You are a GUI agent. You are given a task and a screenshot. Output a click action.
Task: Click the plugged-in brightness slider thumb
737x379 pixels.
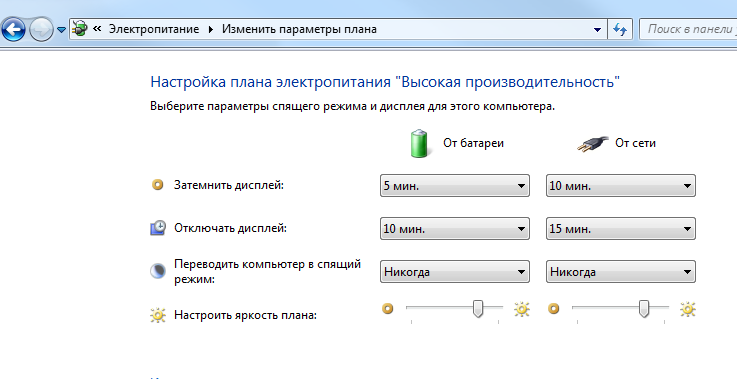pos(643,309)
